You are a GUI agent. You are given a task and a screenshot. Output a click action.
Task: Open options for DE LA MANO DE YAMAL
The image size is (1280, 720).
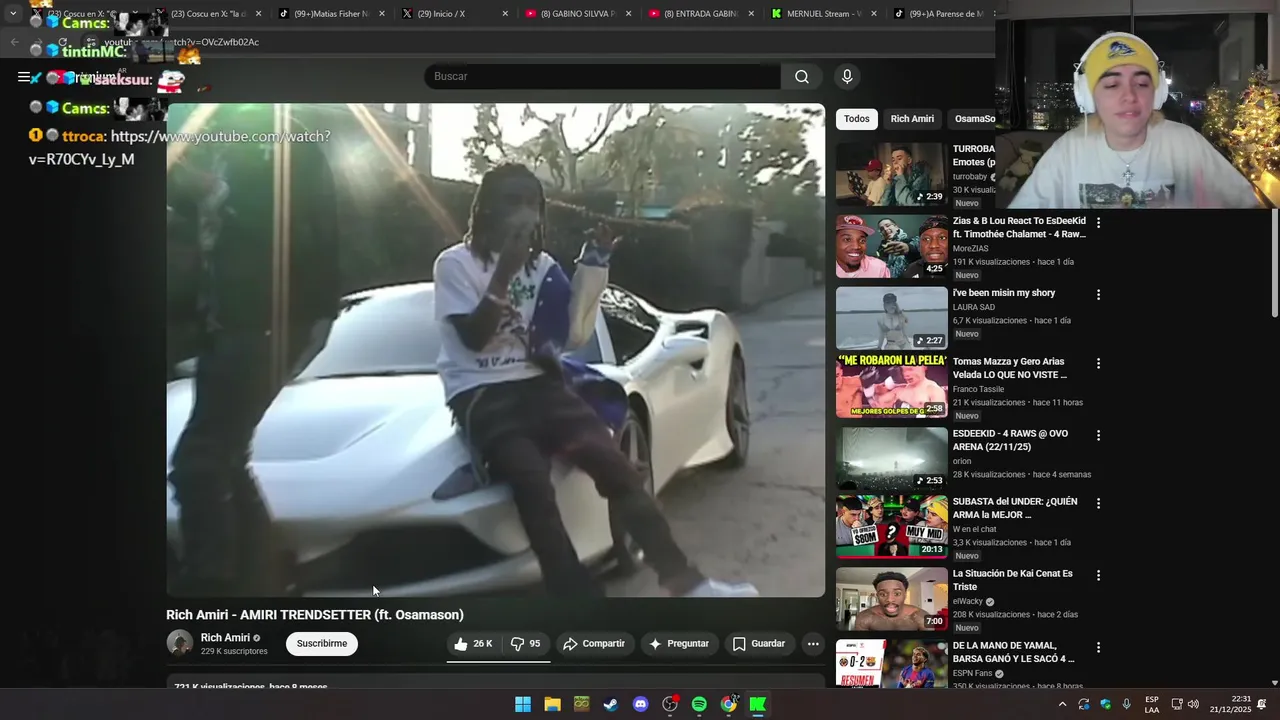(x=1098, y=648)
